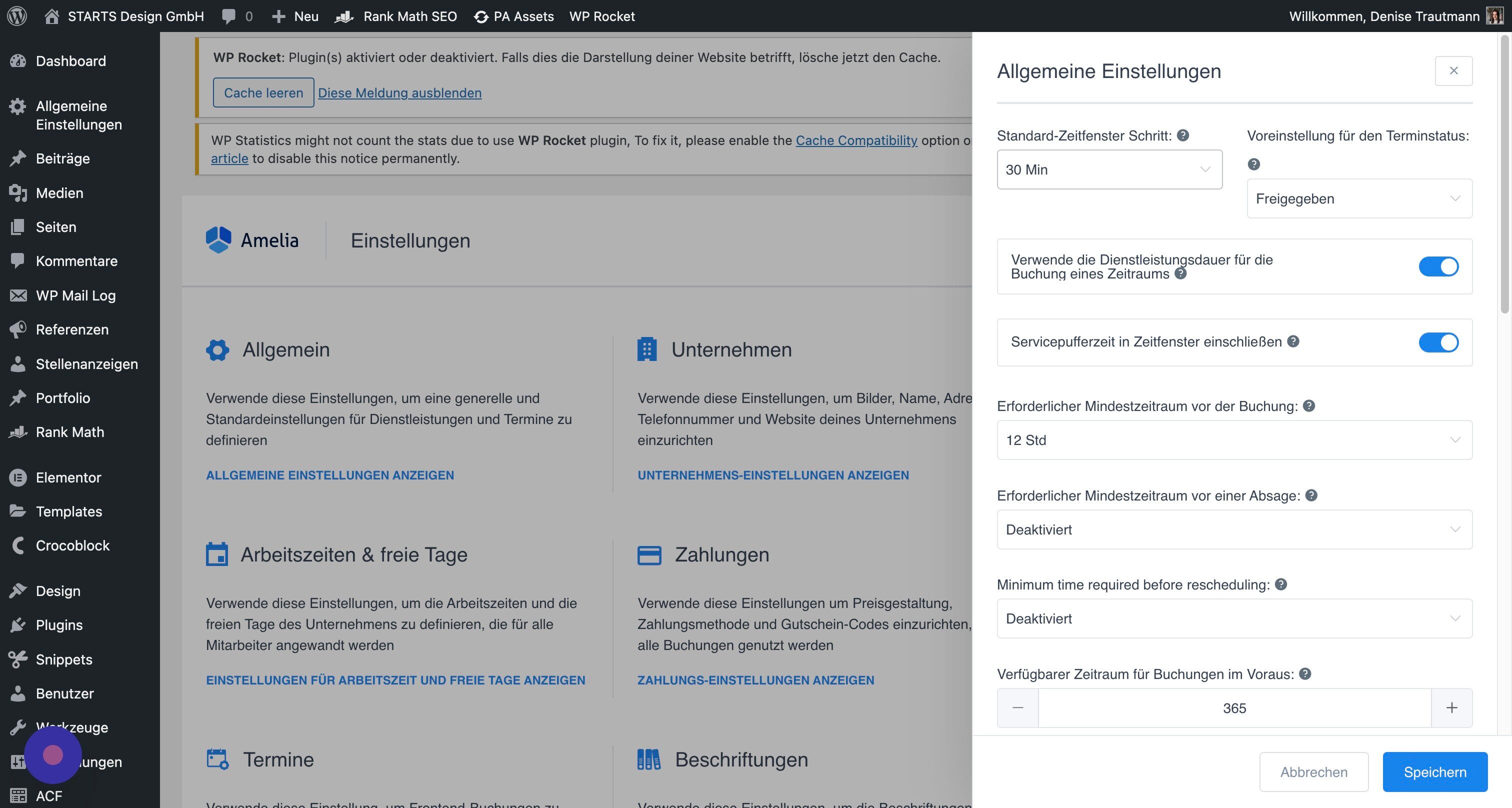Click Diese Meldung ausblenden link

(x=399, y=92)
